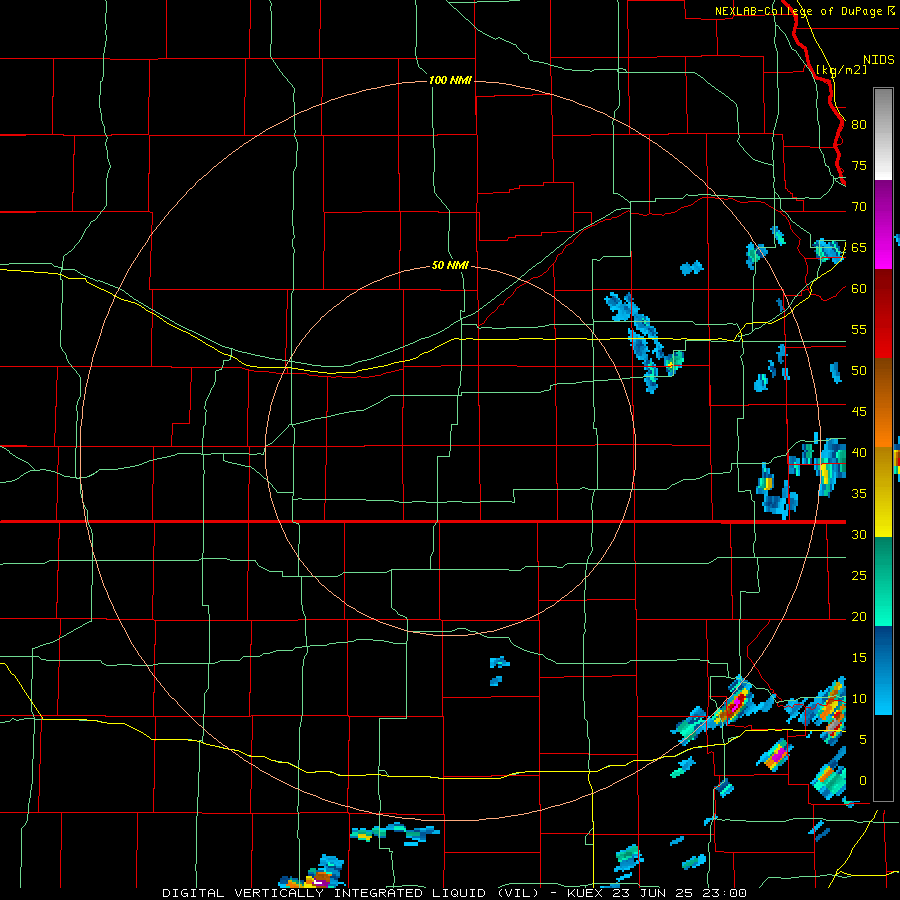Click the KUEX station ID in the caption
Image resolution: width=900 pixels, height=900 pixels.
tap(585, 893)
